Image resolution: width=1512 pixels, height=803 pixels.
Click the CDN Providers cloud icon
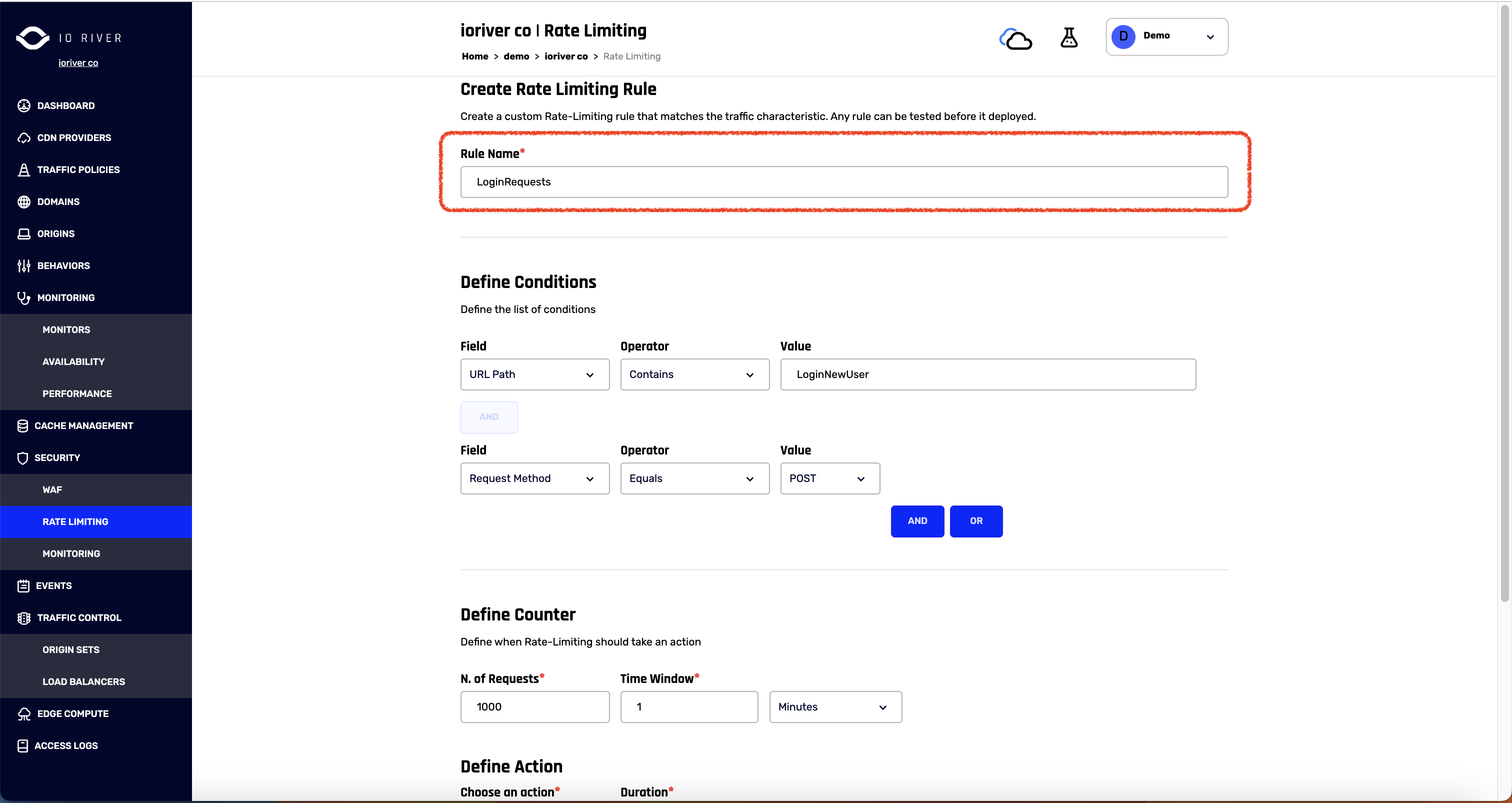coord(23,138)
